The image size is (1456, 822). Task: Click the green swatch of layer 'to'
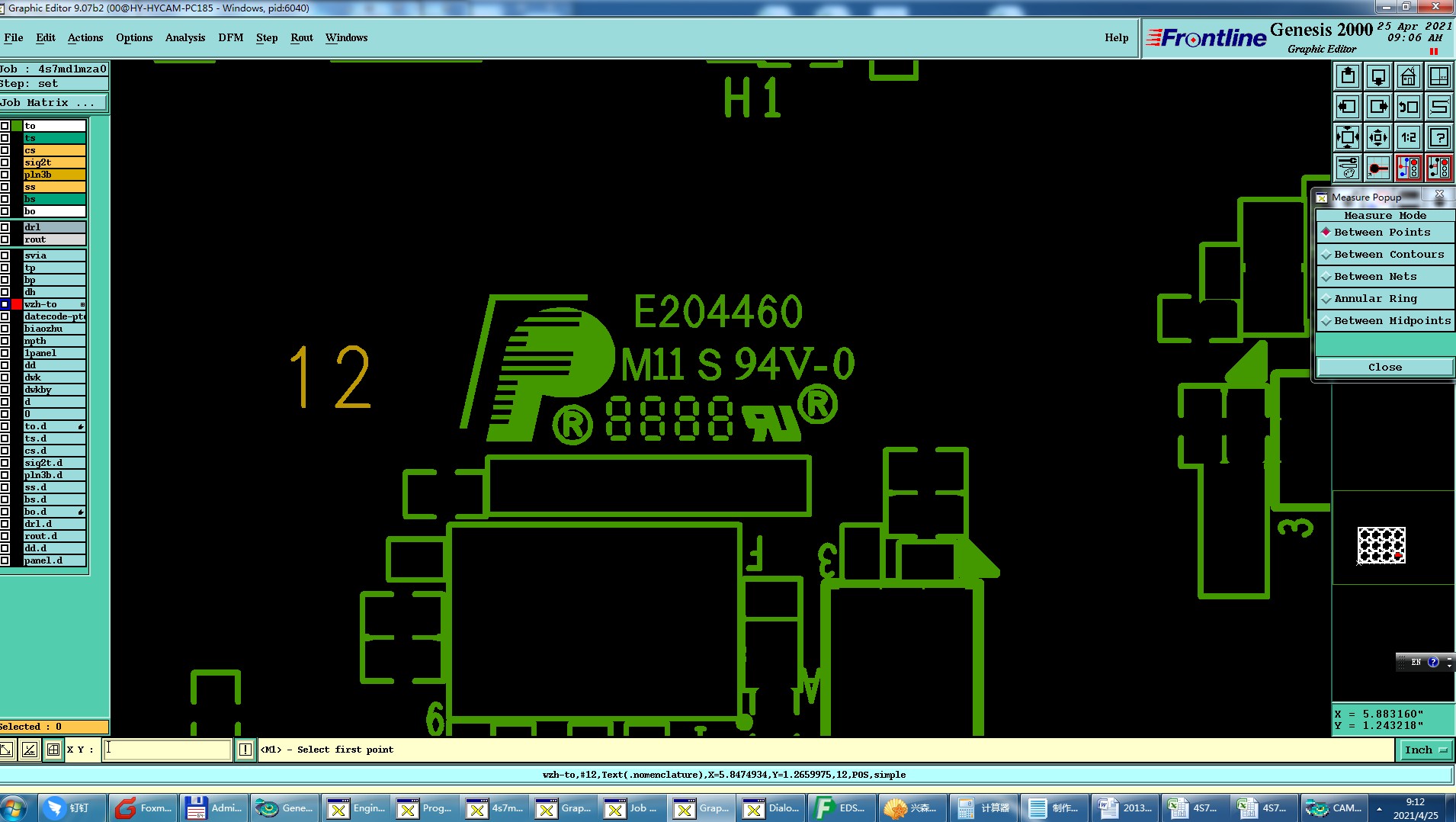click(17, 126)
